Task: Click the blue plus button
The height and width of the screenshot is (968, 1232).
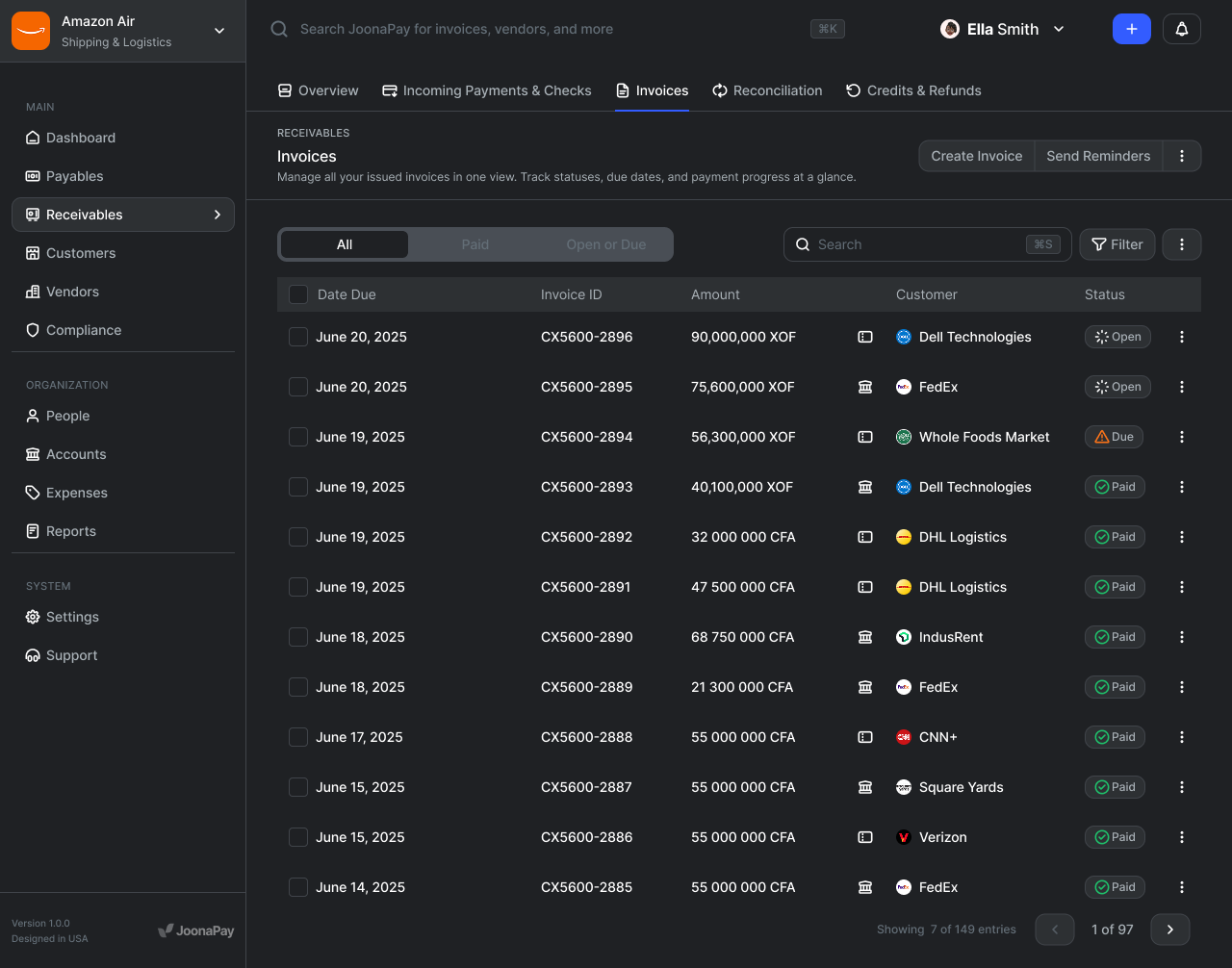Action: tap(1132, 29)
